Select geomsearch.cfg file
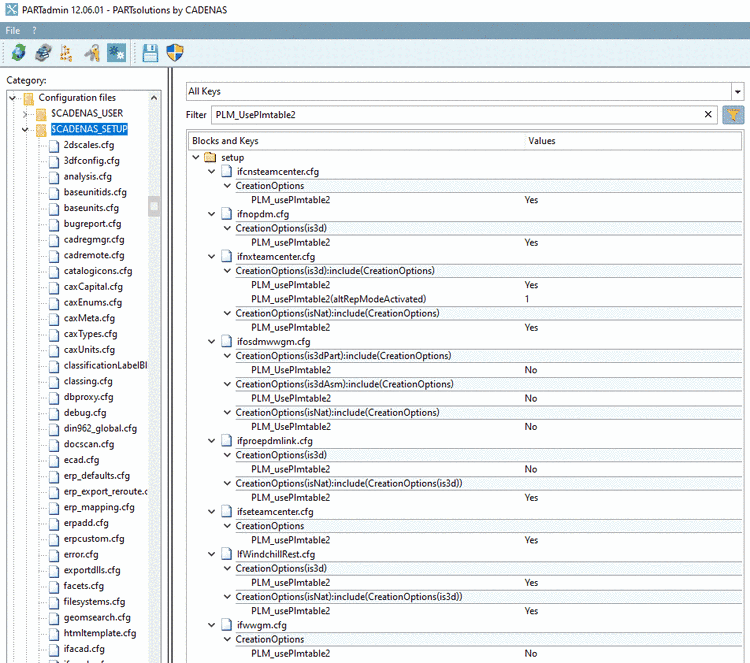 click(97, 618)
